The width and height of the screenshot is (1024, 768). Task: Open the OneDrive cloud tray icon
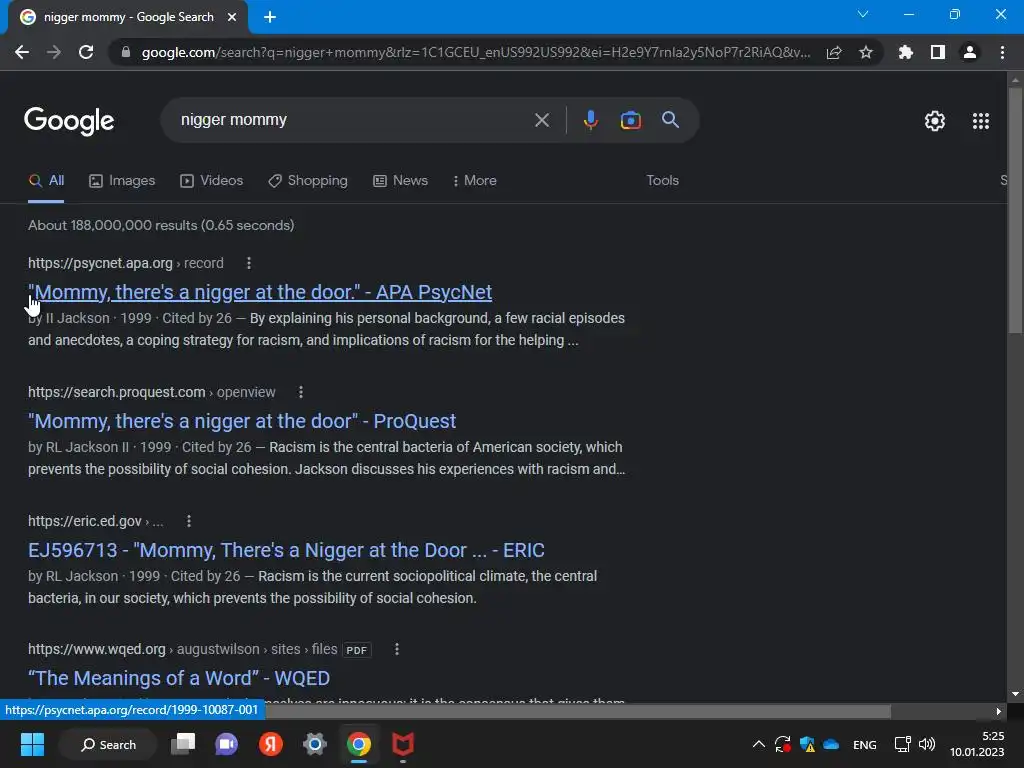point(831,744)
